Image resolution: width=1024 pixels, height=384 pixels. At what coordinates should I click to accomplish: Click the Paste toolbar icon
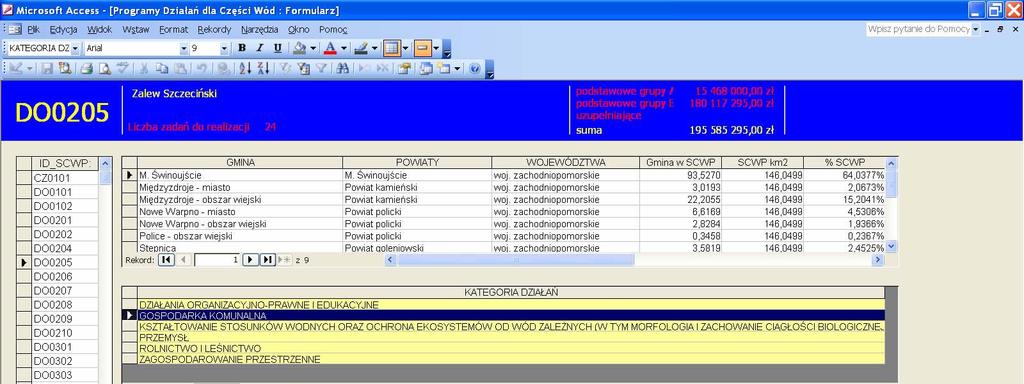coord(181,68)
